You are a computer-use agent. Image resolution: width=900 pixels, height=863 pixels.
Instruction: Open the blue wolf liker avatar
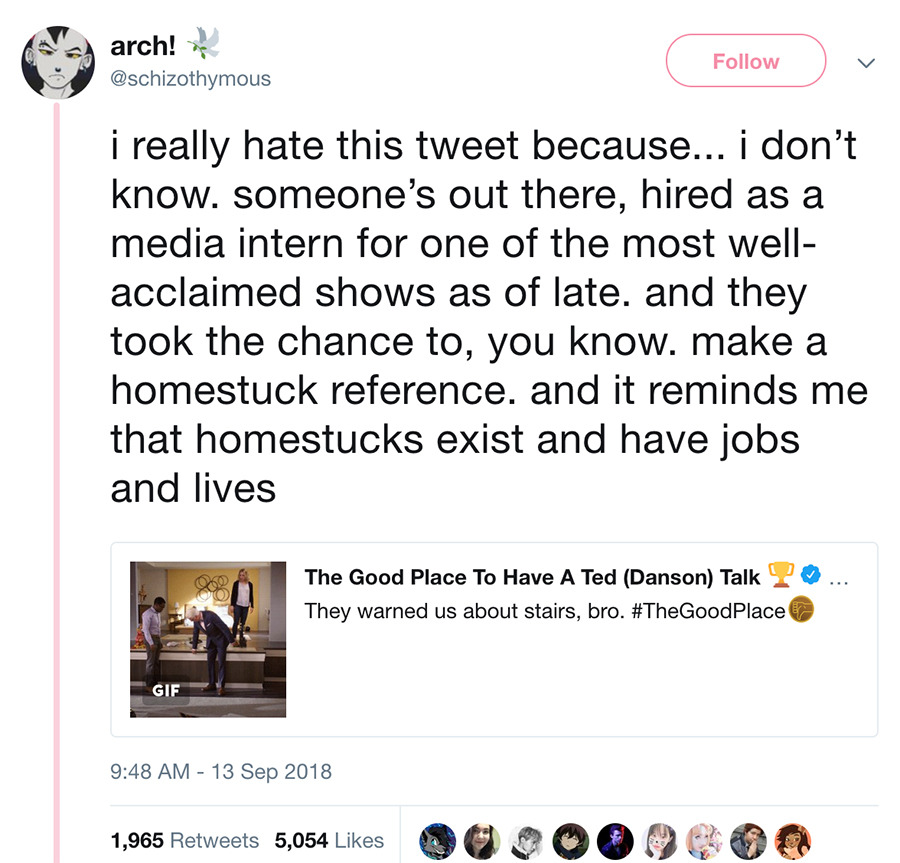pos(435,840)
